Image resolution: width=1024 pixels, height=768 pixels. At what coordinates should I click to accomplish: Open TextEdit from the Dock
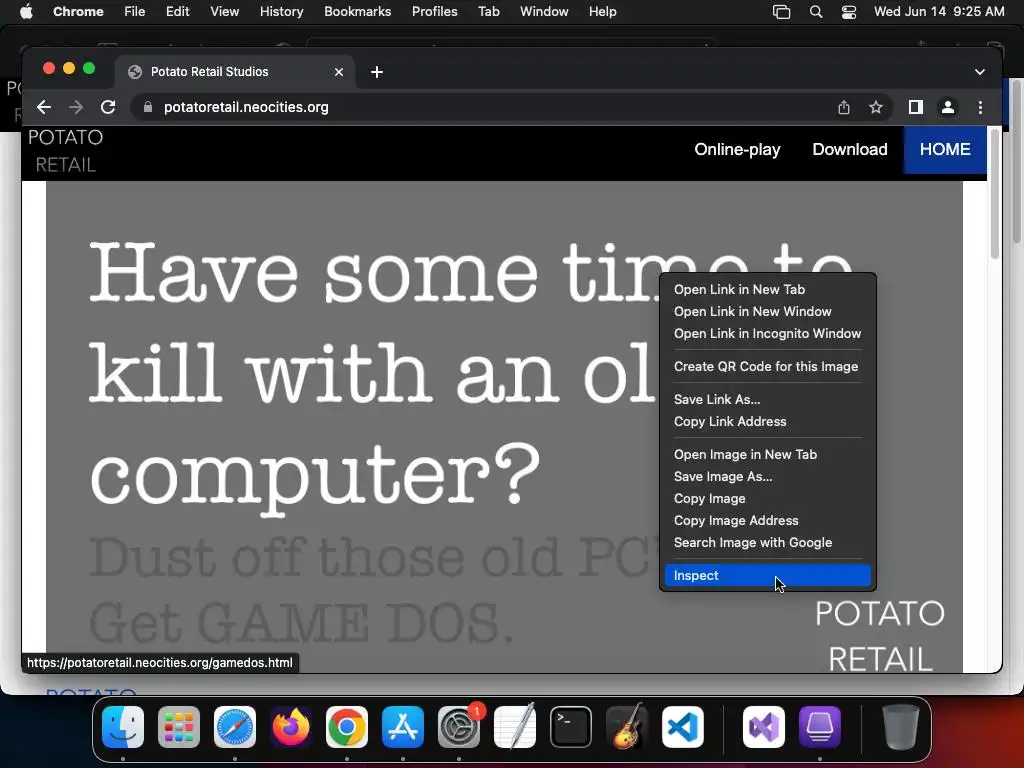click(x=515, y=727)
